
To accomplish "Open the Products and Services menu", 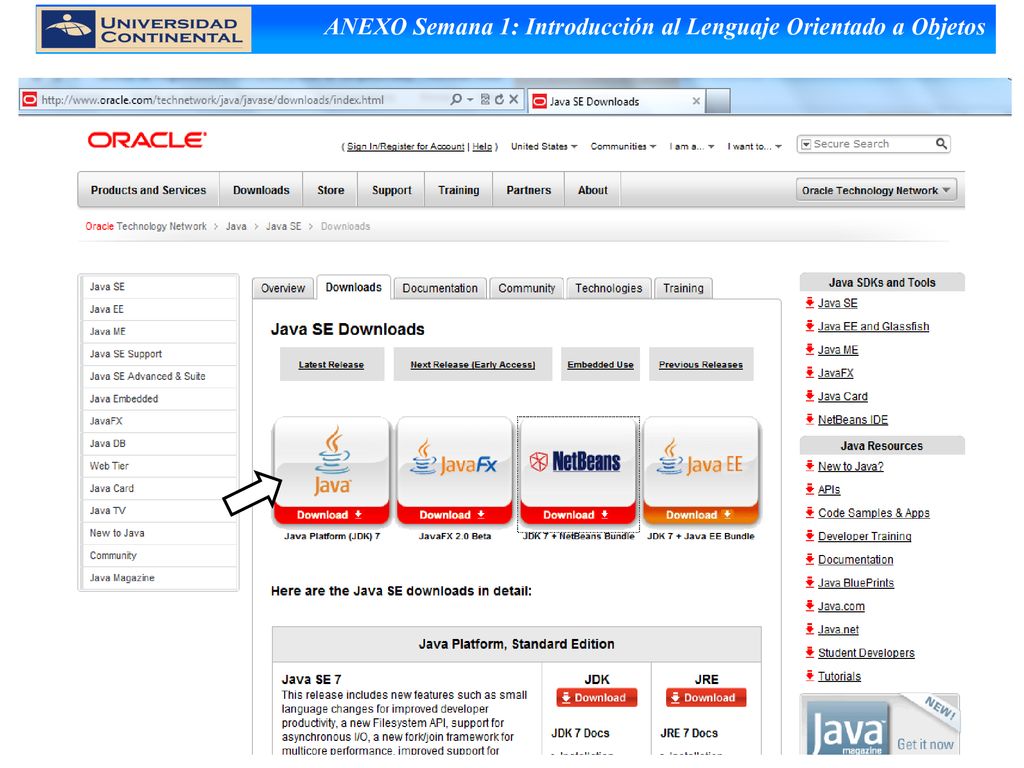I will tap(148, 190).
